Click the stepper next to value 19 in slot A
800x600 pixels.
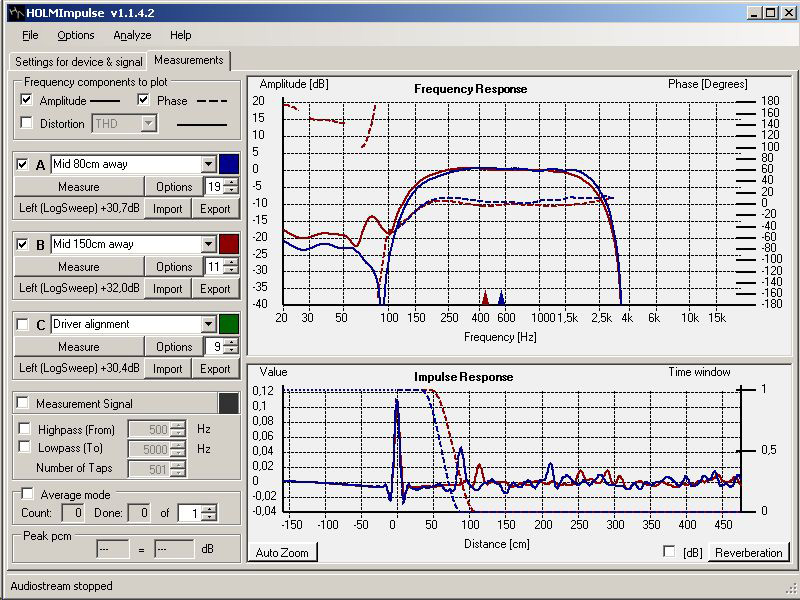pyautogui.click(x=231, y=187)
